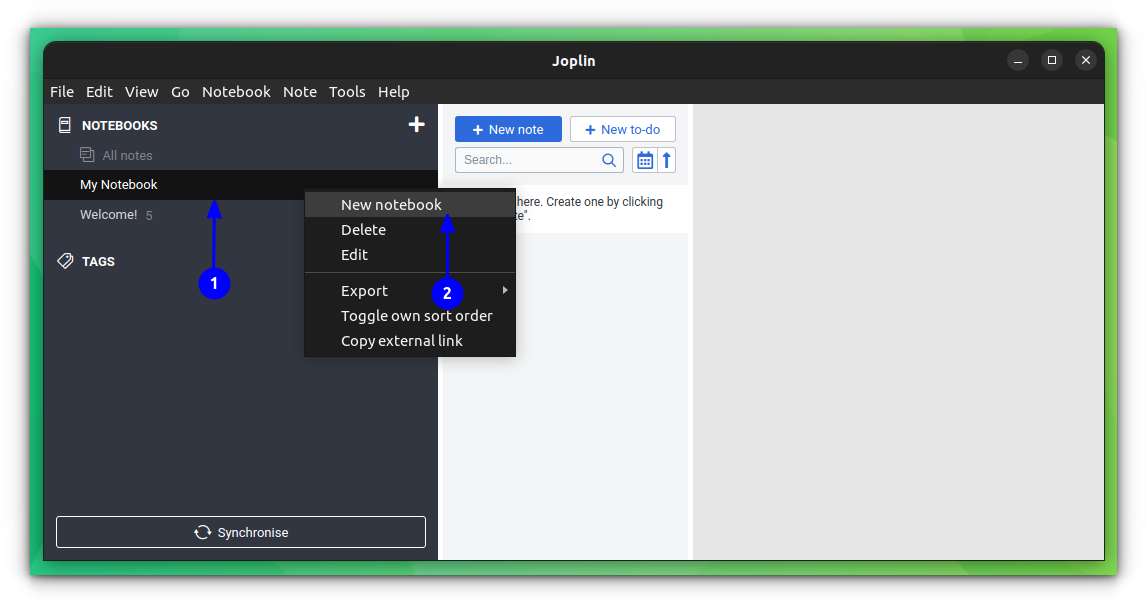
Task: Click the magnifier icon in the search bar
Action: click(x=609, y=159)
